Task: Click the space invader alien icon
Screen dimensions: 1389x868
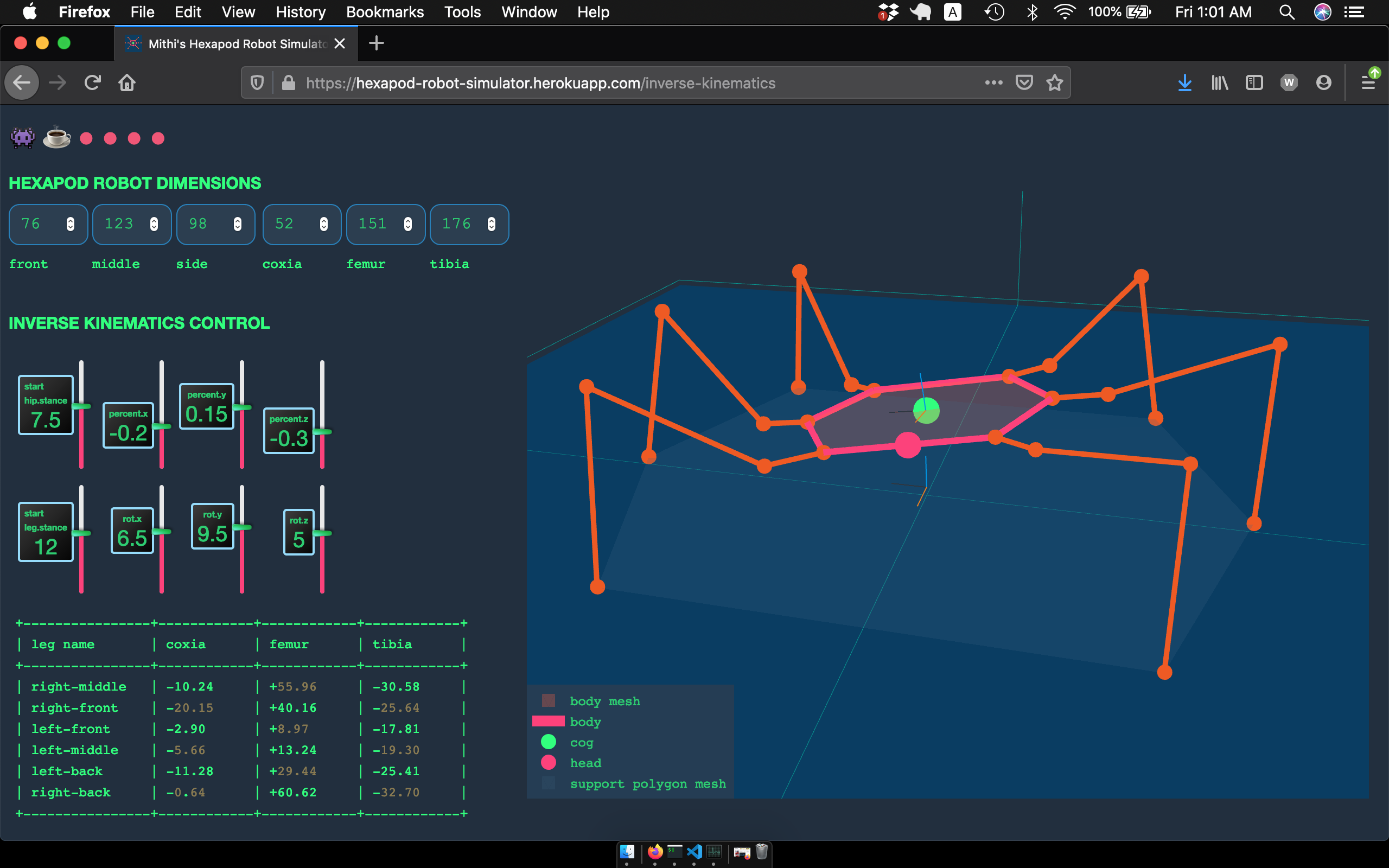Action: [23, 138]
